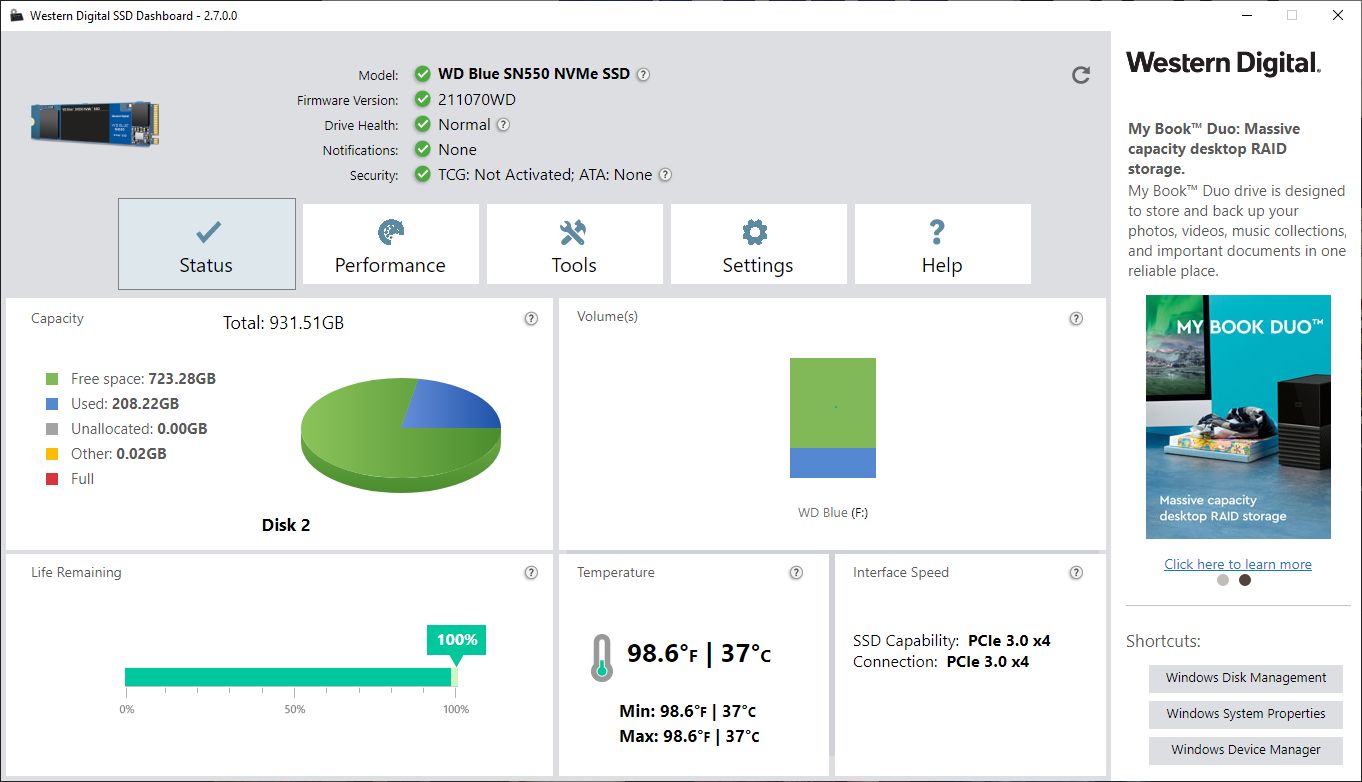
Task: Click the green check beside Drive Health
Action: point(422,124)
